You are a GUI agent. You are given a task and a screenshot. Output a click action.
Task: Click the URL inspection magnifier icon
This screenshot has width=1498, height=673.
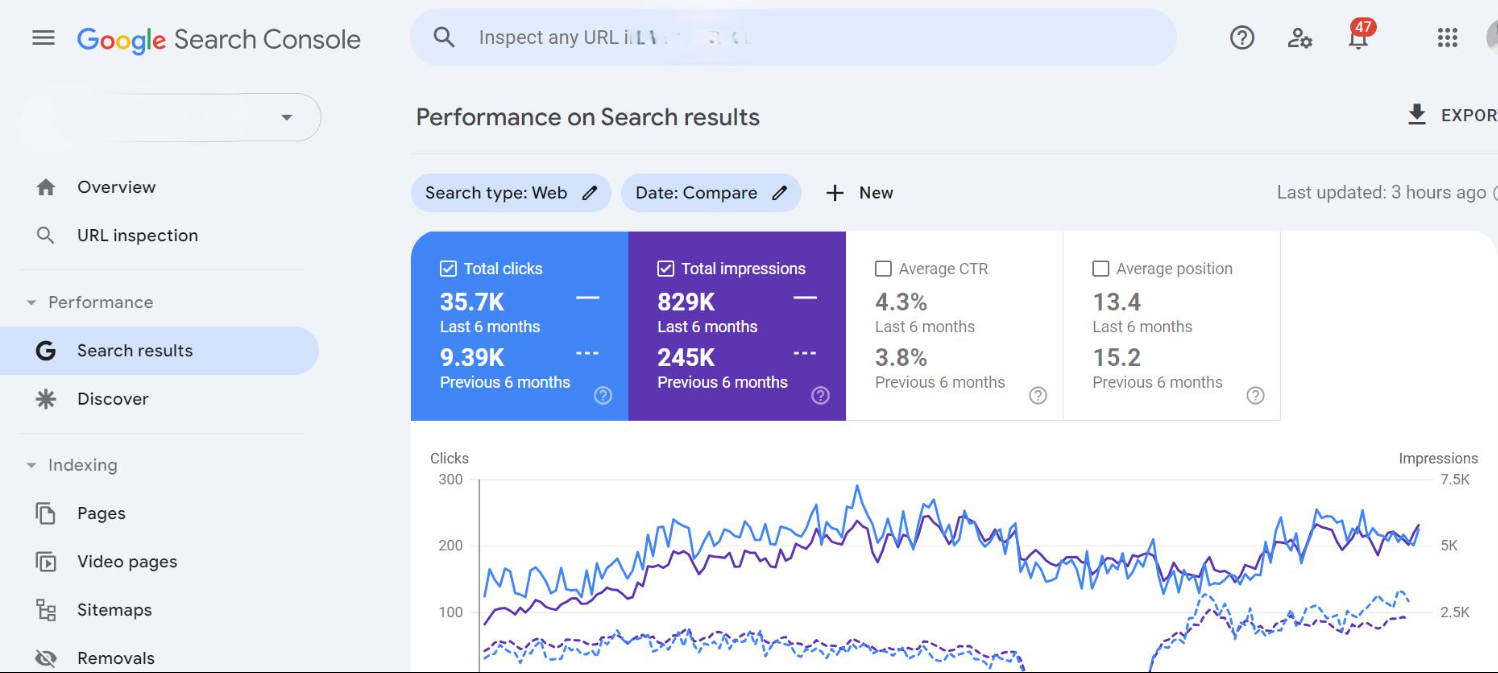(x=46, y=235)
